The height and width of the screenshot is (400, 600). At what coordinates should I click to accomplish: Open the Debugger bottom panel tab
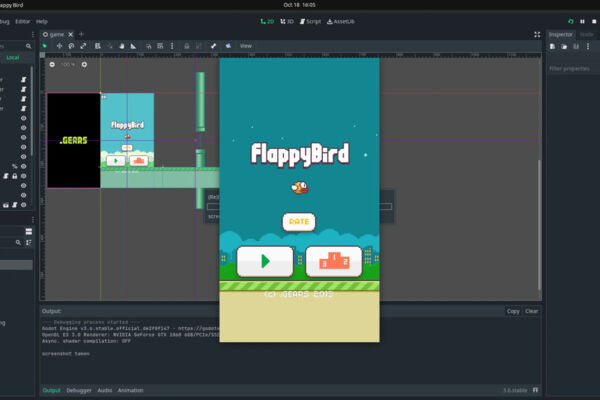tap(79, 390)
